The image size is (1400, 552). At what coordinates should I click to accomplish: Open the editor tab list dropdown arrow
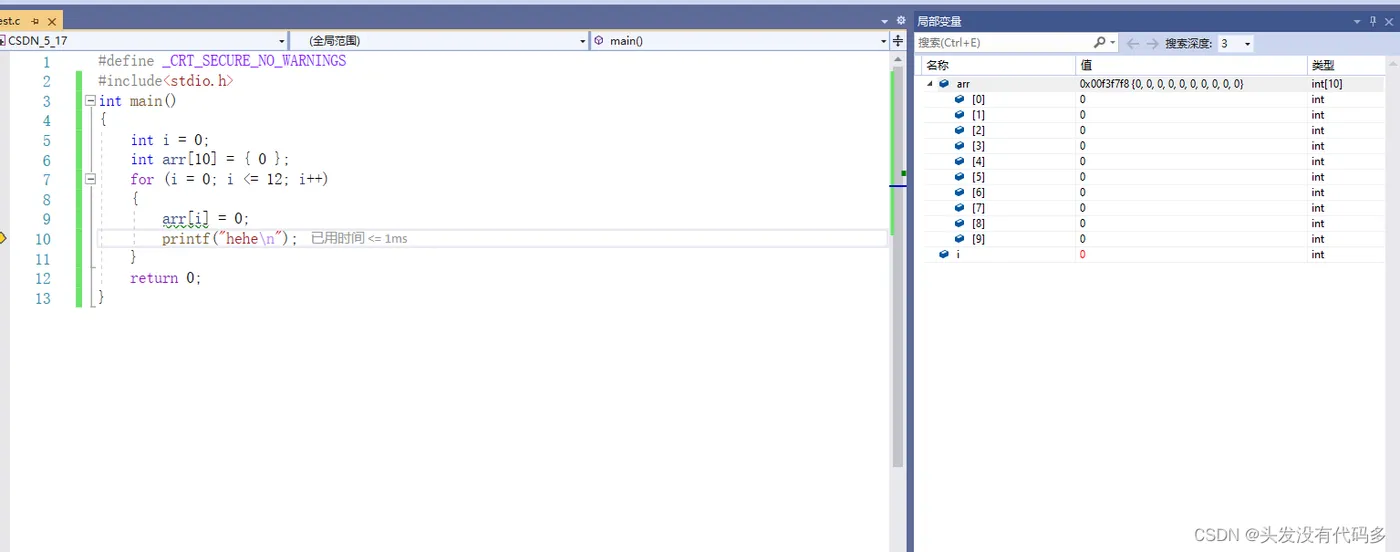coord(885,21)
